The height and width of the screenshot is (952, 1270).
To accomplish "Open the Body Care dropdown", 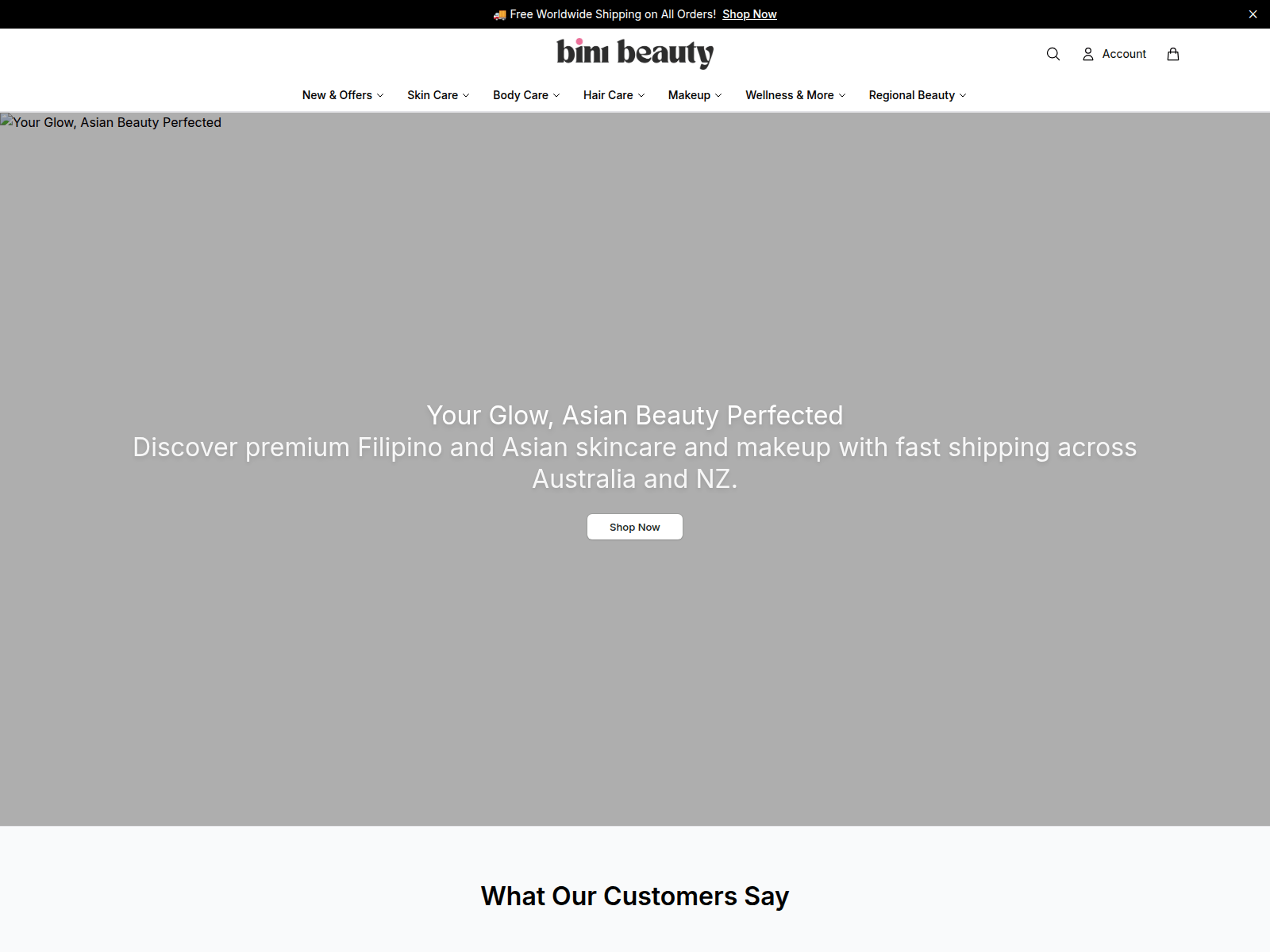I will pos(526,95).
